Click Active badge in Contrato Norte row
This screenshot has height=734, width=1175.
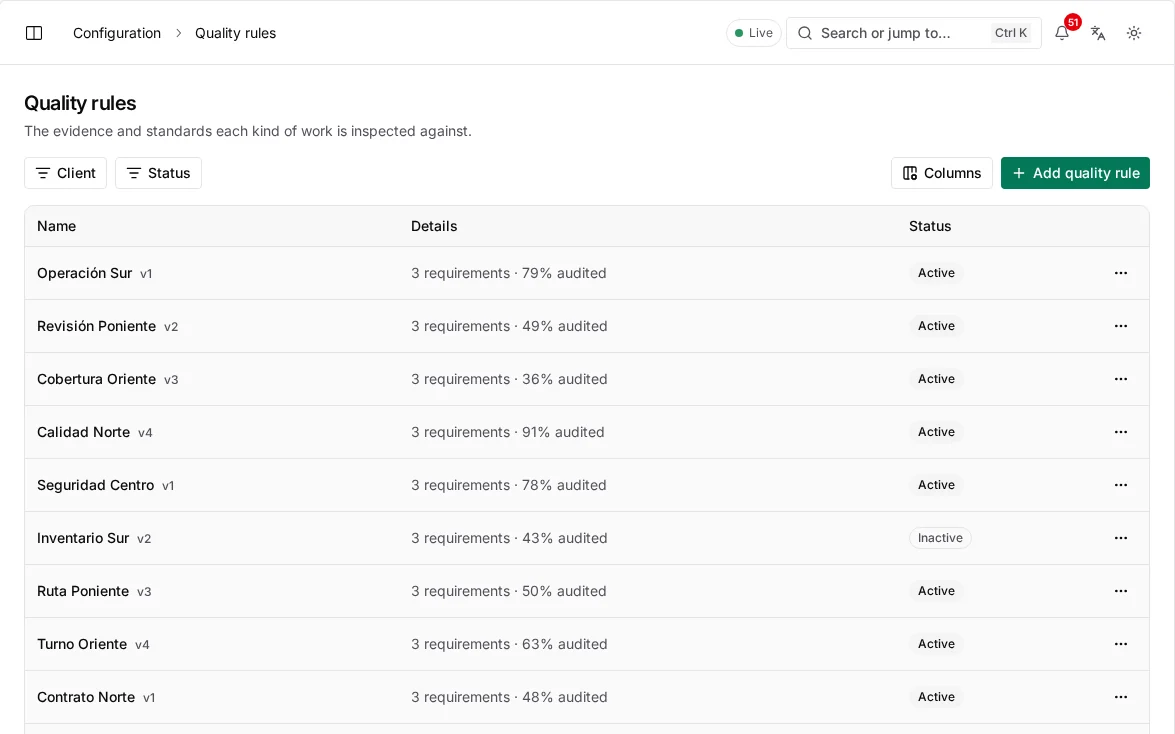click(x=936, y=697)
